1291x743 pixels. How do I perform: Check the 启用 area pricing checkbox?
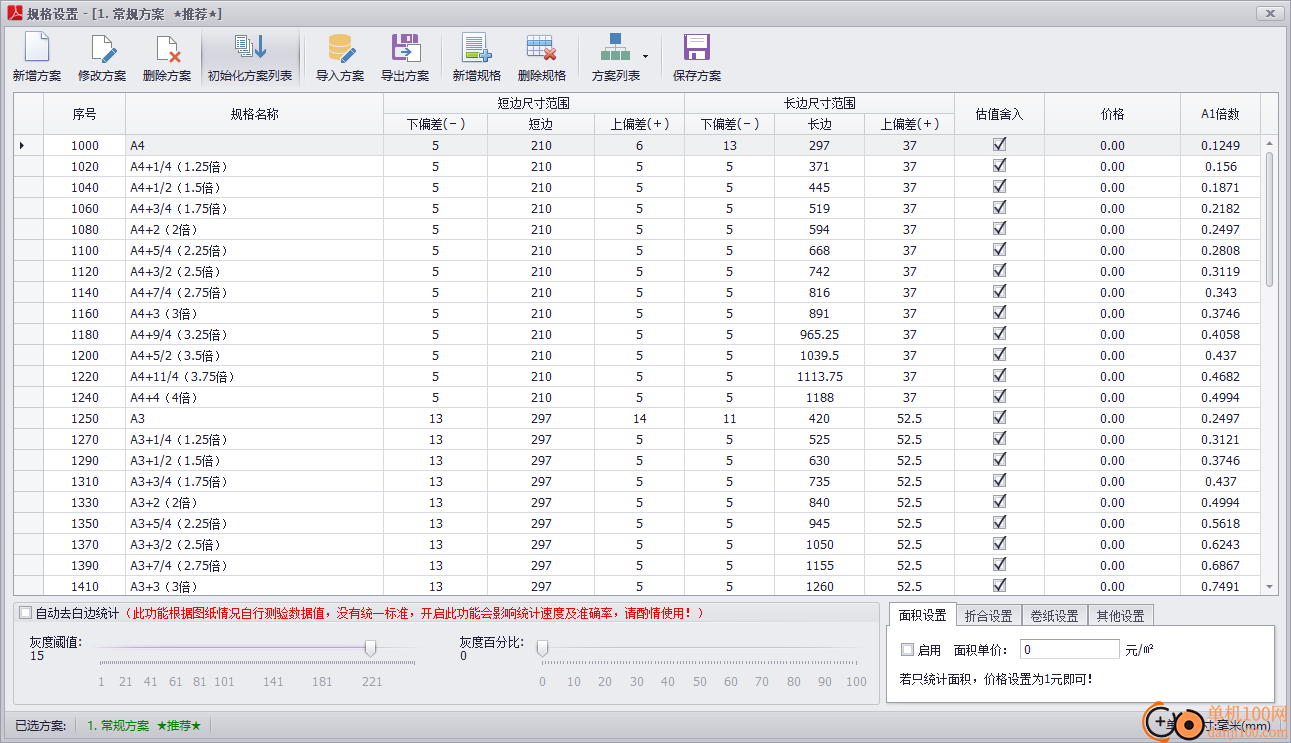coord(908,650)
